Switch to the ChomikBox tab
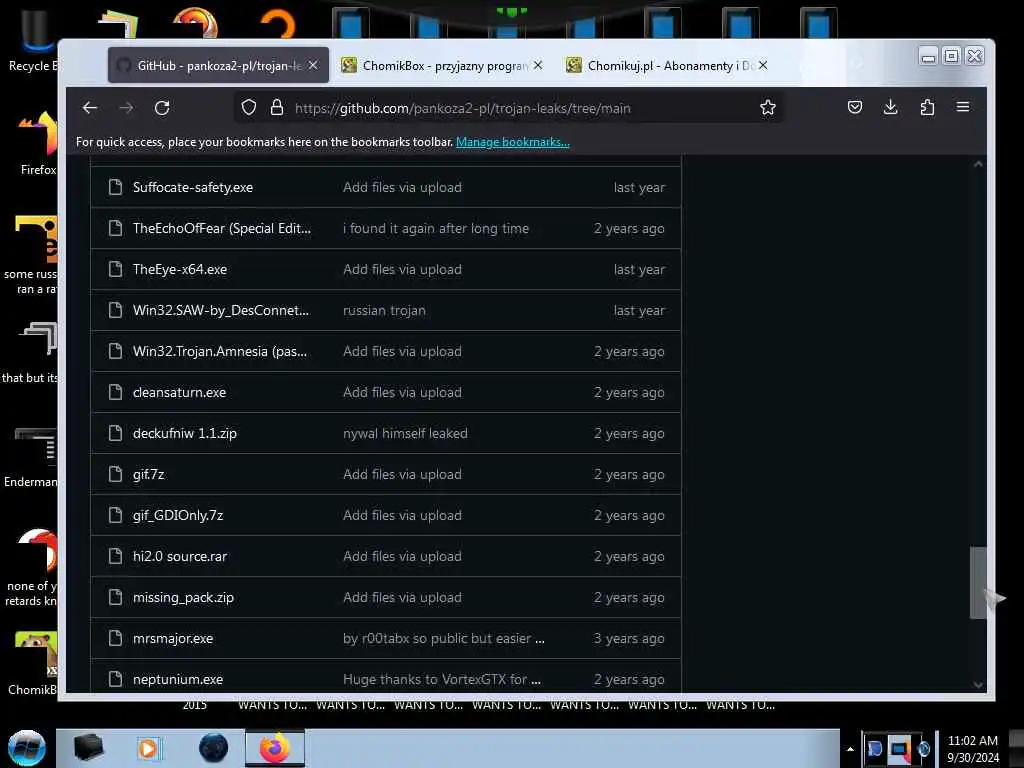This screenshot has width=1024, height=768. (441, 65)
